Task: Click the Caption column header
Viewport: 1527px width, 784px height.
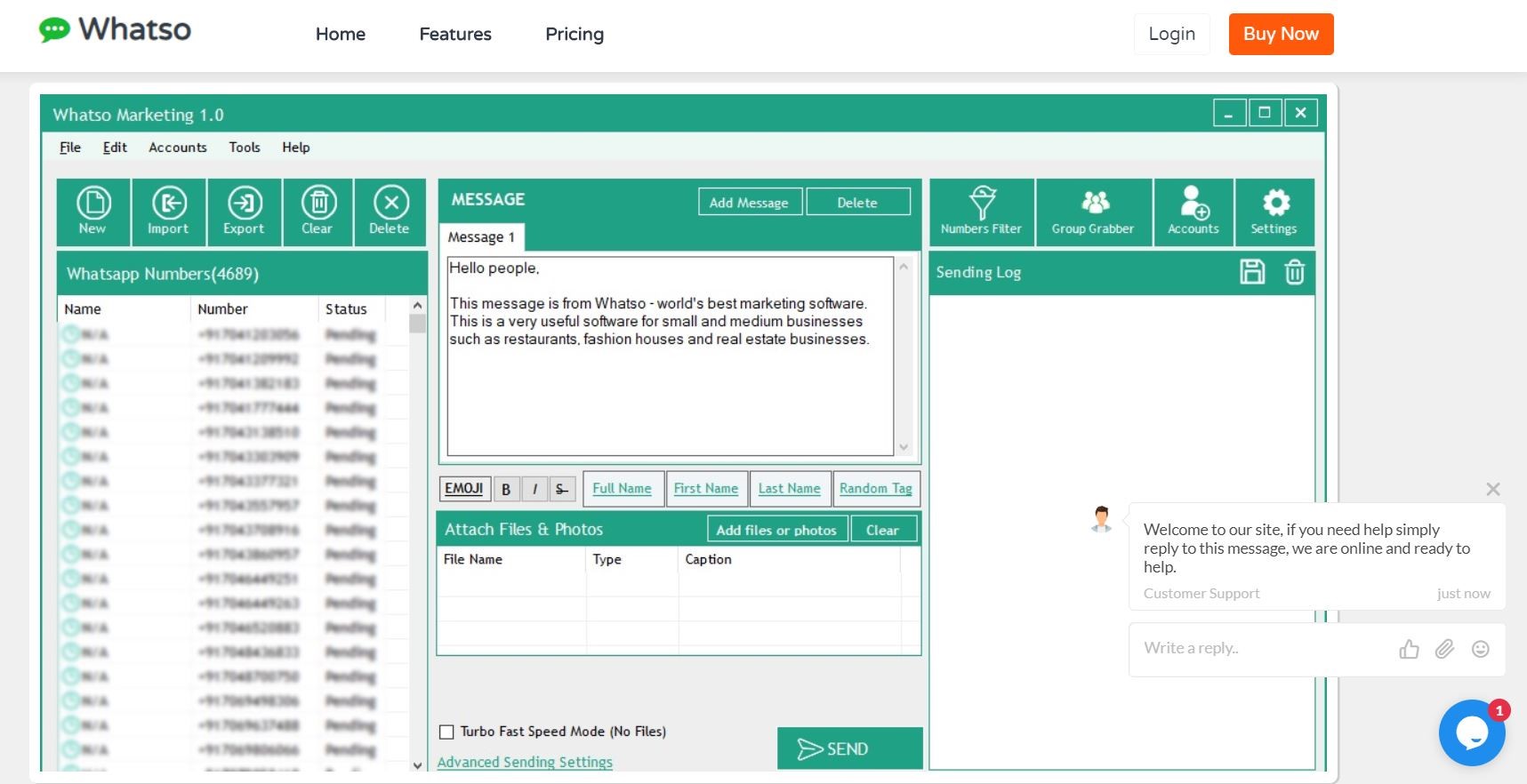Action: 790,559
